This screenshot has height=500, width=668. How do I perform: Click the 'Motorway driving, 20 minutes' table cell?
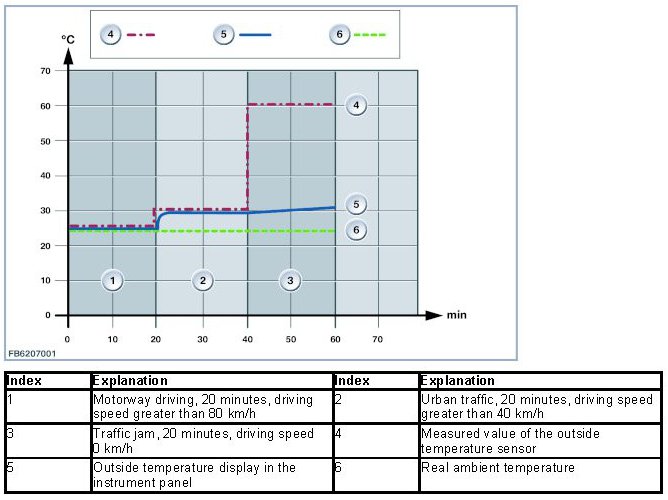click(210, 406)
